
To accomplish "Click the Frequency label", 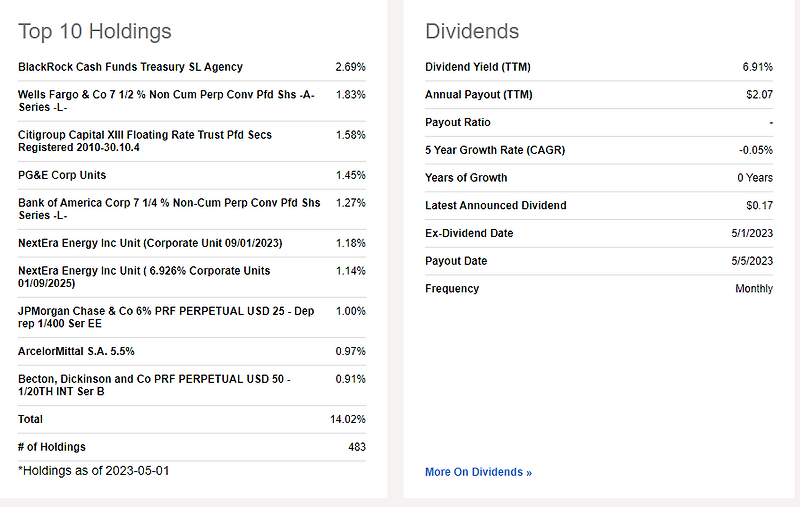I will click(x=452, y=289).
